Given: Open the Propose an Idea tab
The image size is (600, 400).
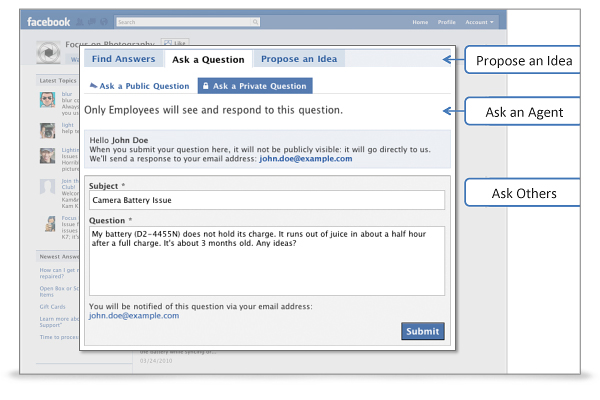Looking at the screenshot, I should [298, 60].
